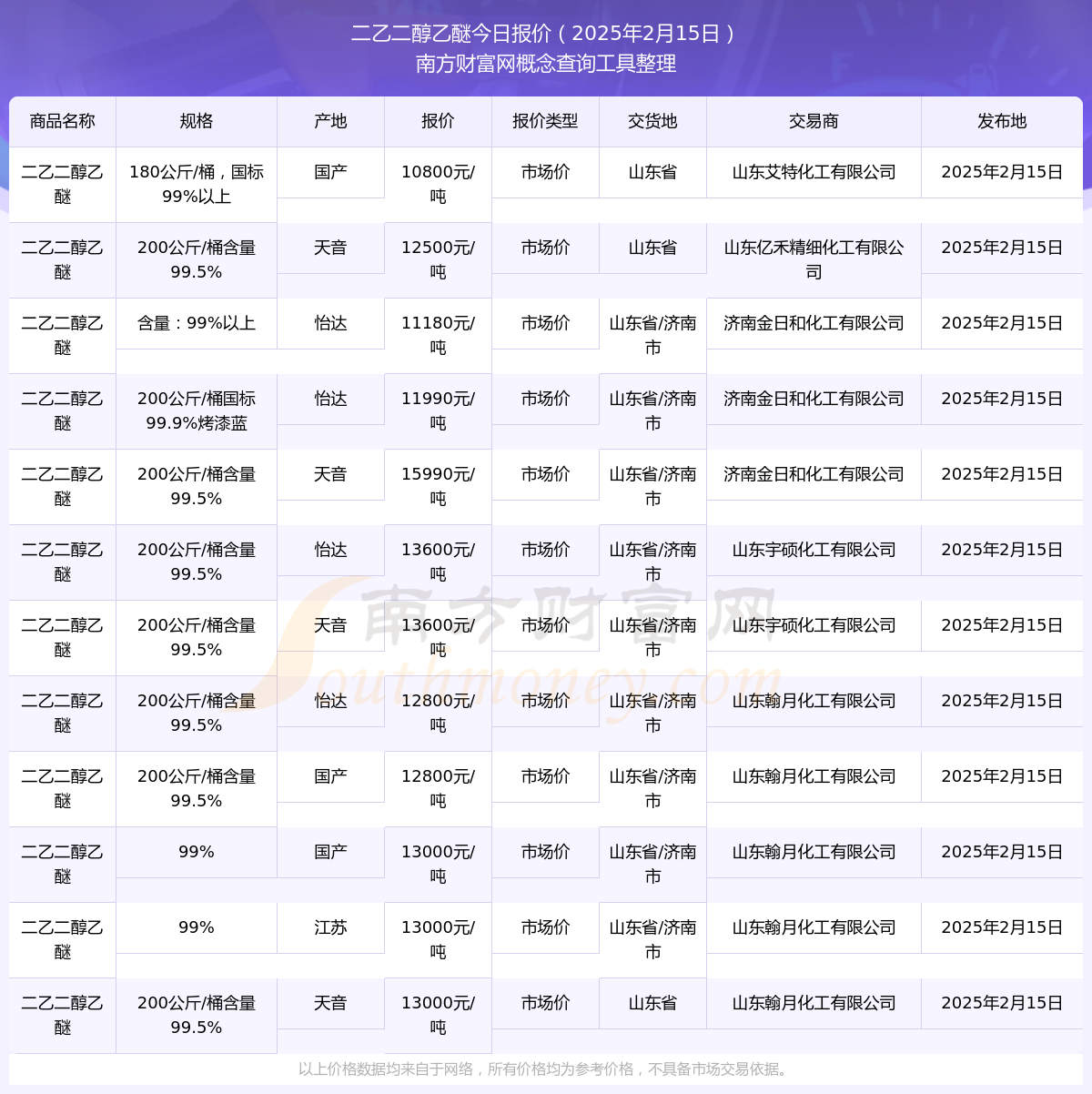Select the 产地 column header
The image size is (1092, 1094).
[331, 121]
